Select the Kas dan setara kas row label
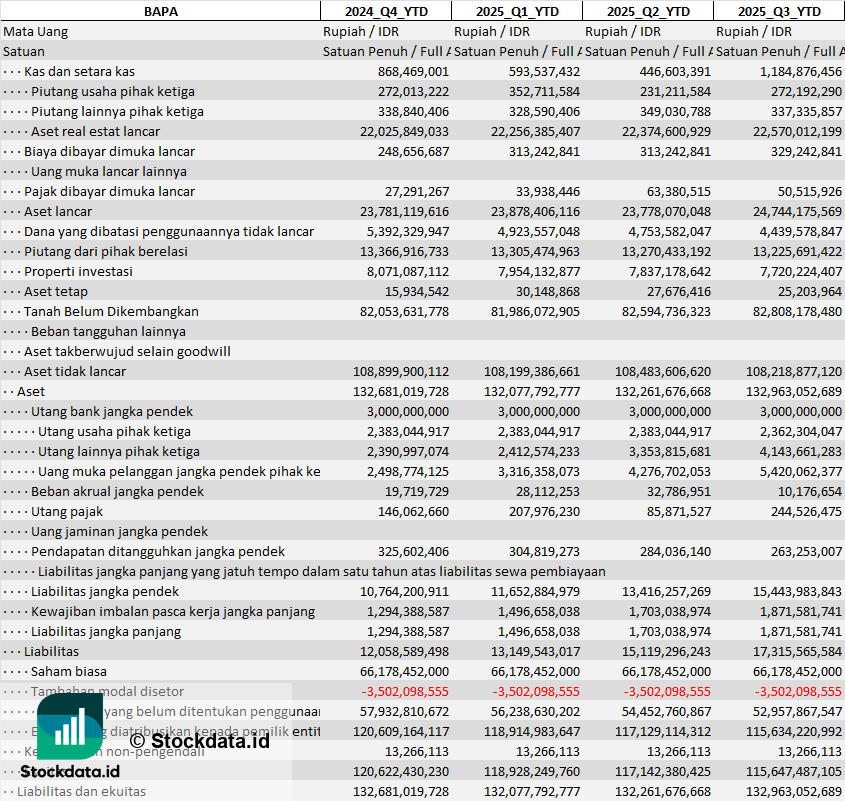The width and height of the screenshot is (845, 801). 79,71
